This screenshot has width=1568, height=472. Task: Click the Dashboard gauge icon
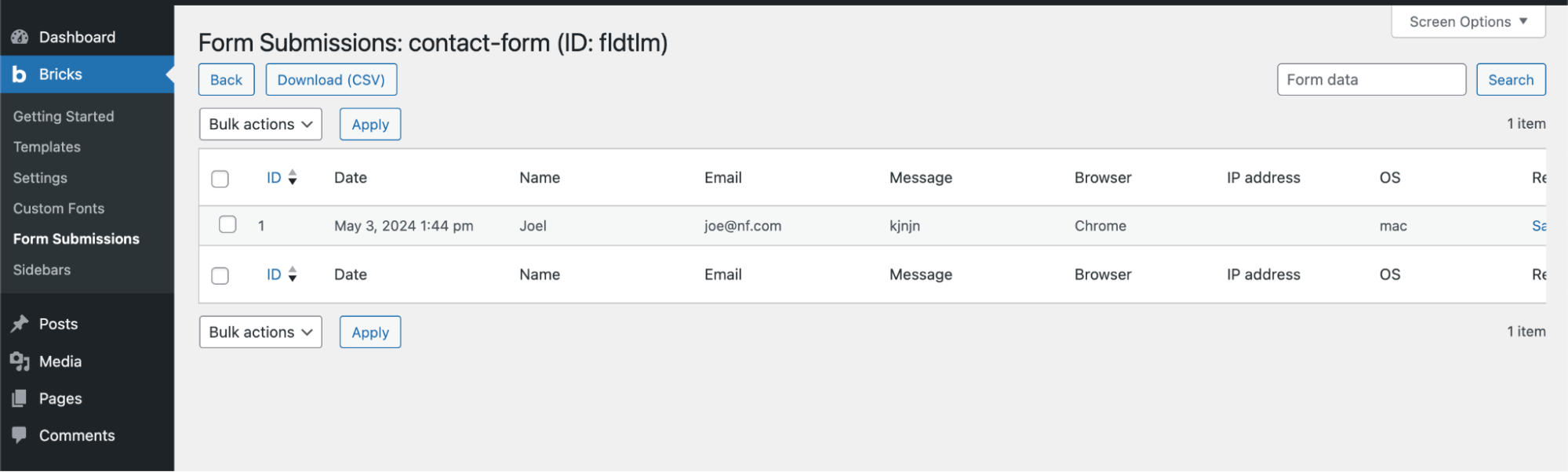tap(20, 37)
